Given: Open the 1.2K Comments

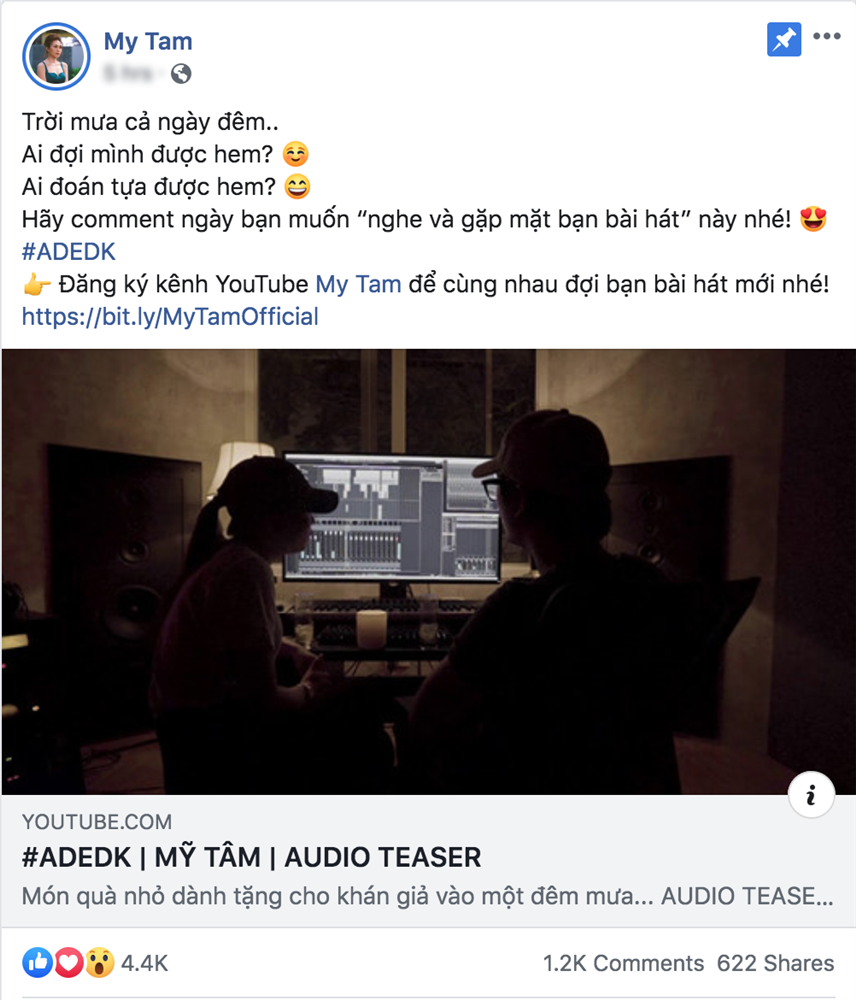Looking at the screenshot, I should 623,963.
